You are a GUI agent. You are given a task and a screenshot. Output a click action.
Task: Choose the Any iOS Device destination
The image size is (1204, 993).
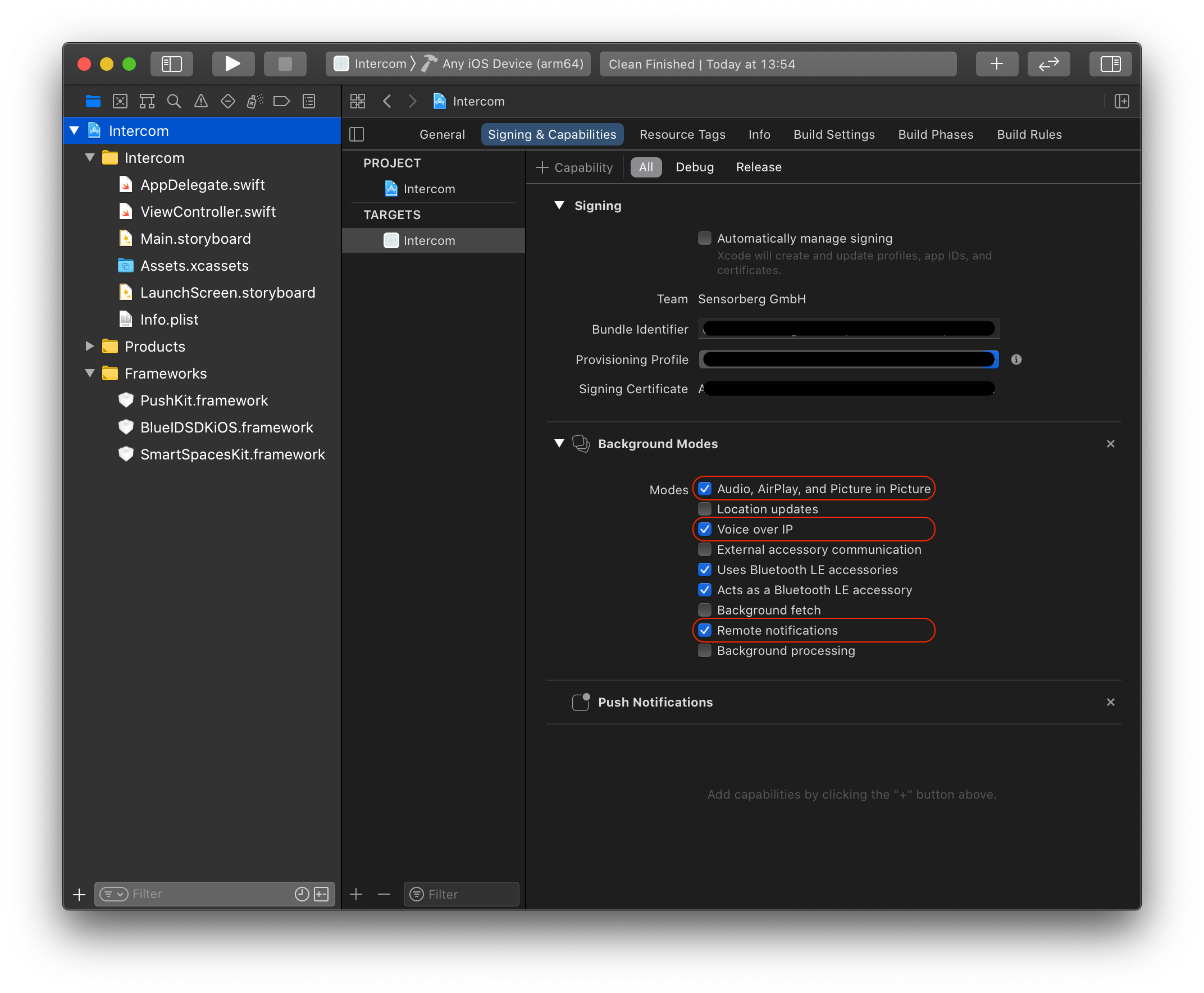coord(504,63)
